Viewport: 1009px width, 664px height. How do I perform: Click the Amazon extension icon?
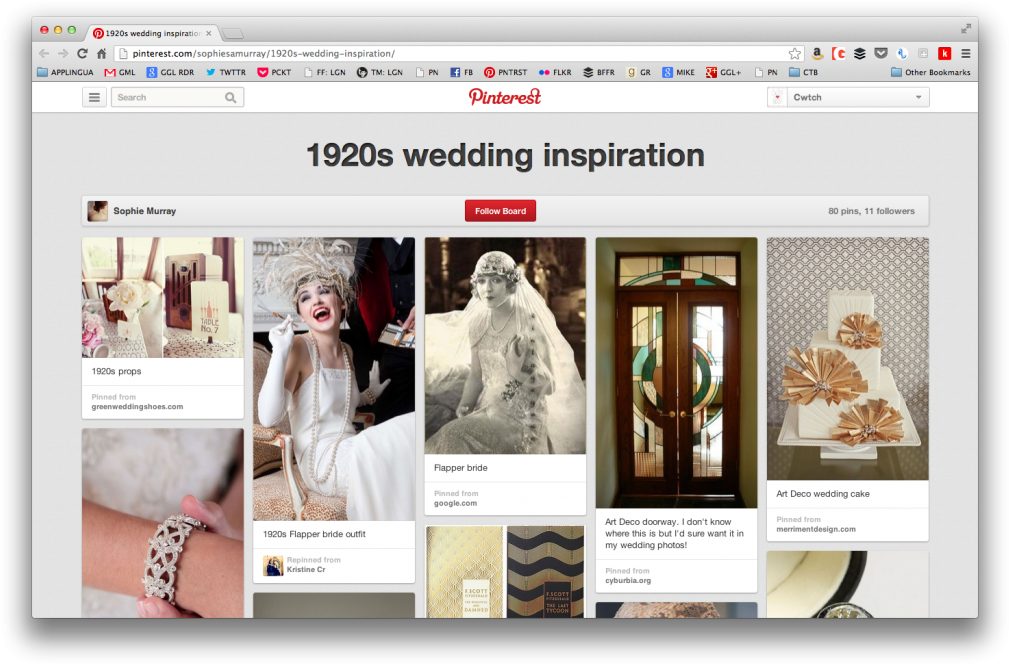pyautogui.click(x=818, y=54)
